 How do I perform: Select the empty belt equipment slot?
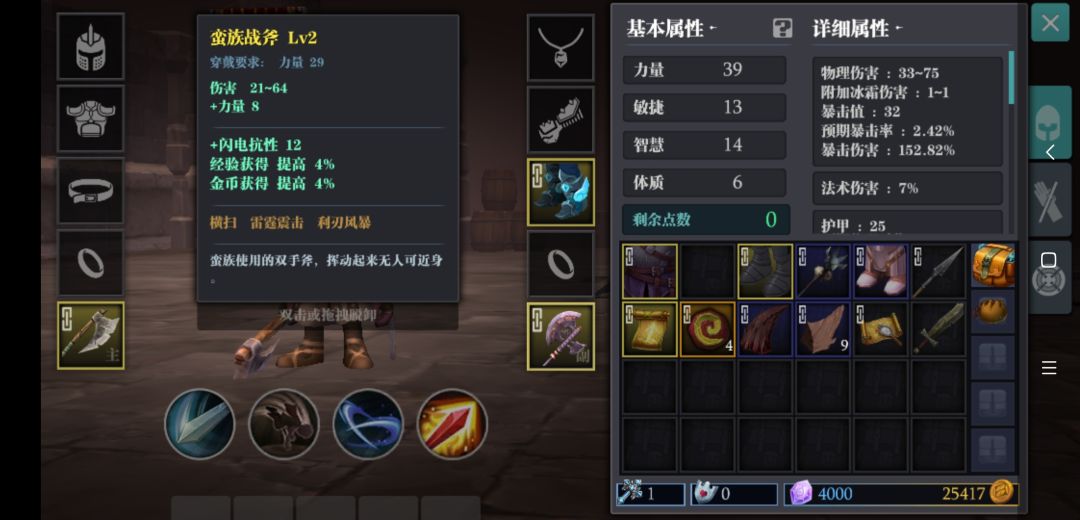90,191
